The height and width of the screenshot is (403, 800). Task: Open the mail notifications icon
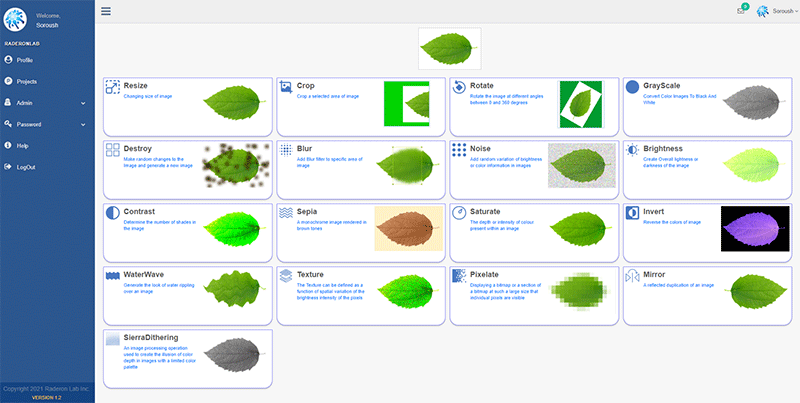(741, 11)
